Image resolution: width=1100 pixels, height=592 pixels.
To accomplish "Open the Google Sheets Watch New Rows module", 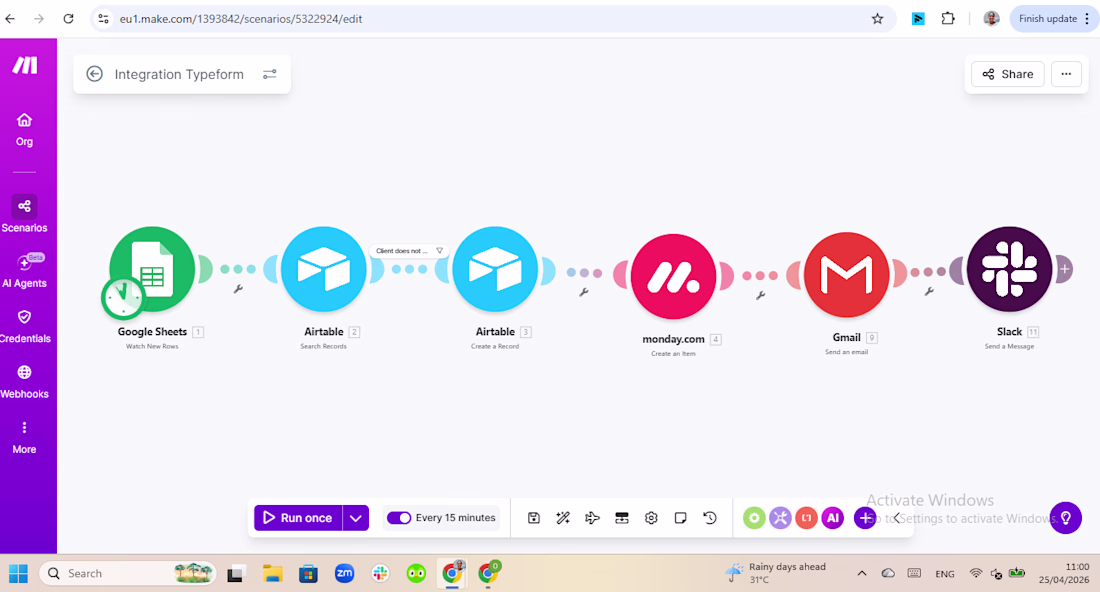I will 152,269.
